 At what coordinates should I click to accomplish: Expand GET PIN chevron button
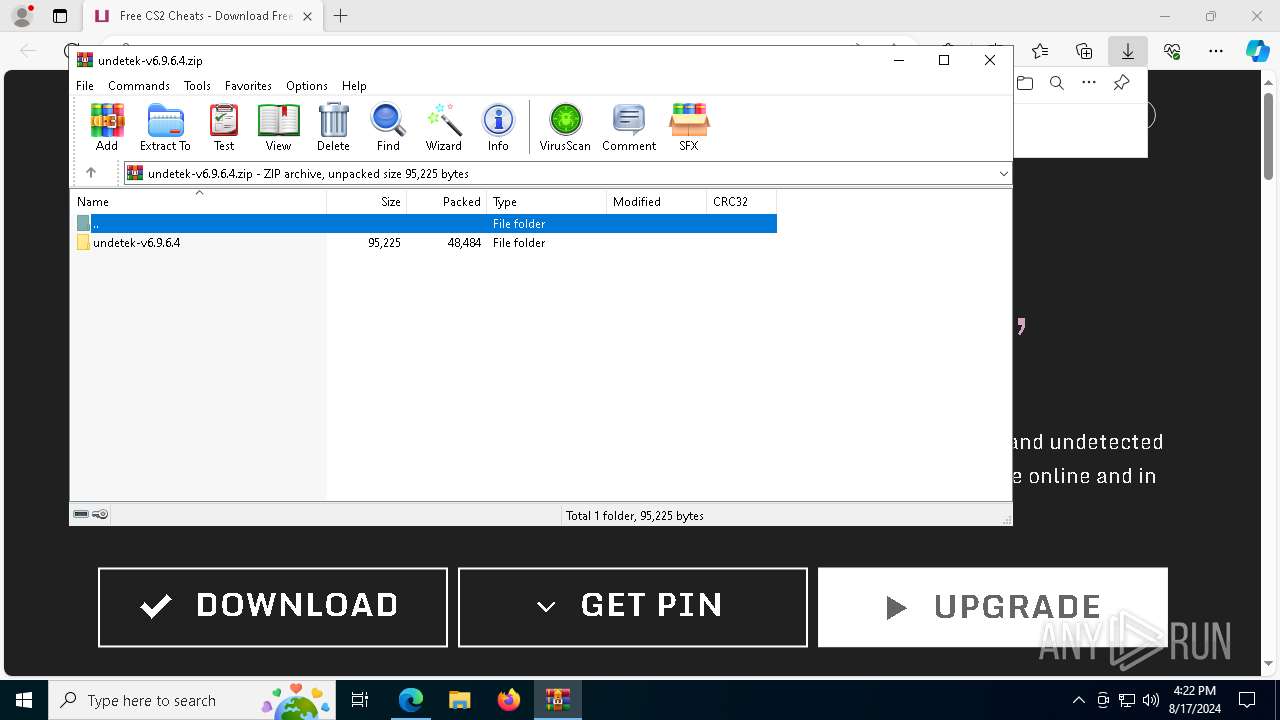pos(546,606)
